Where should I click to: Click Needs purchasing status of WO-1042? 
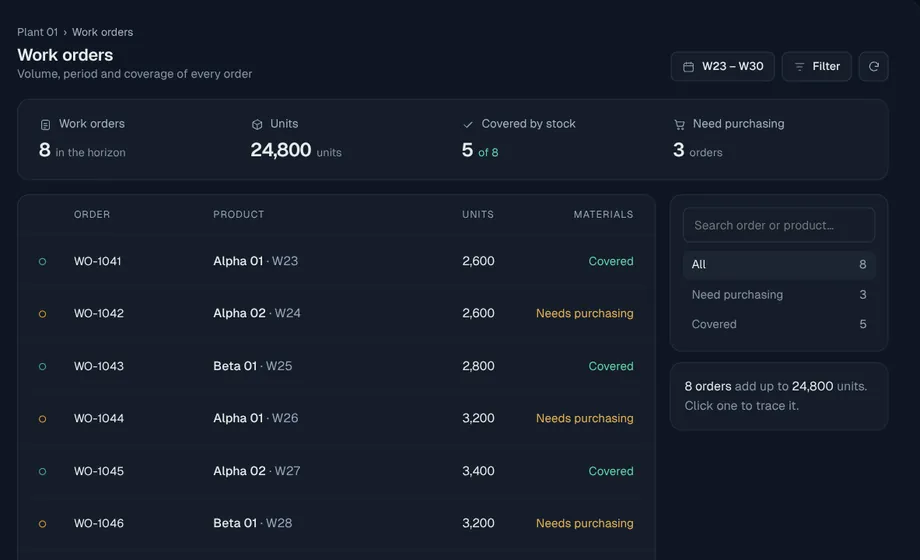[x=584, y=313]
